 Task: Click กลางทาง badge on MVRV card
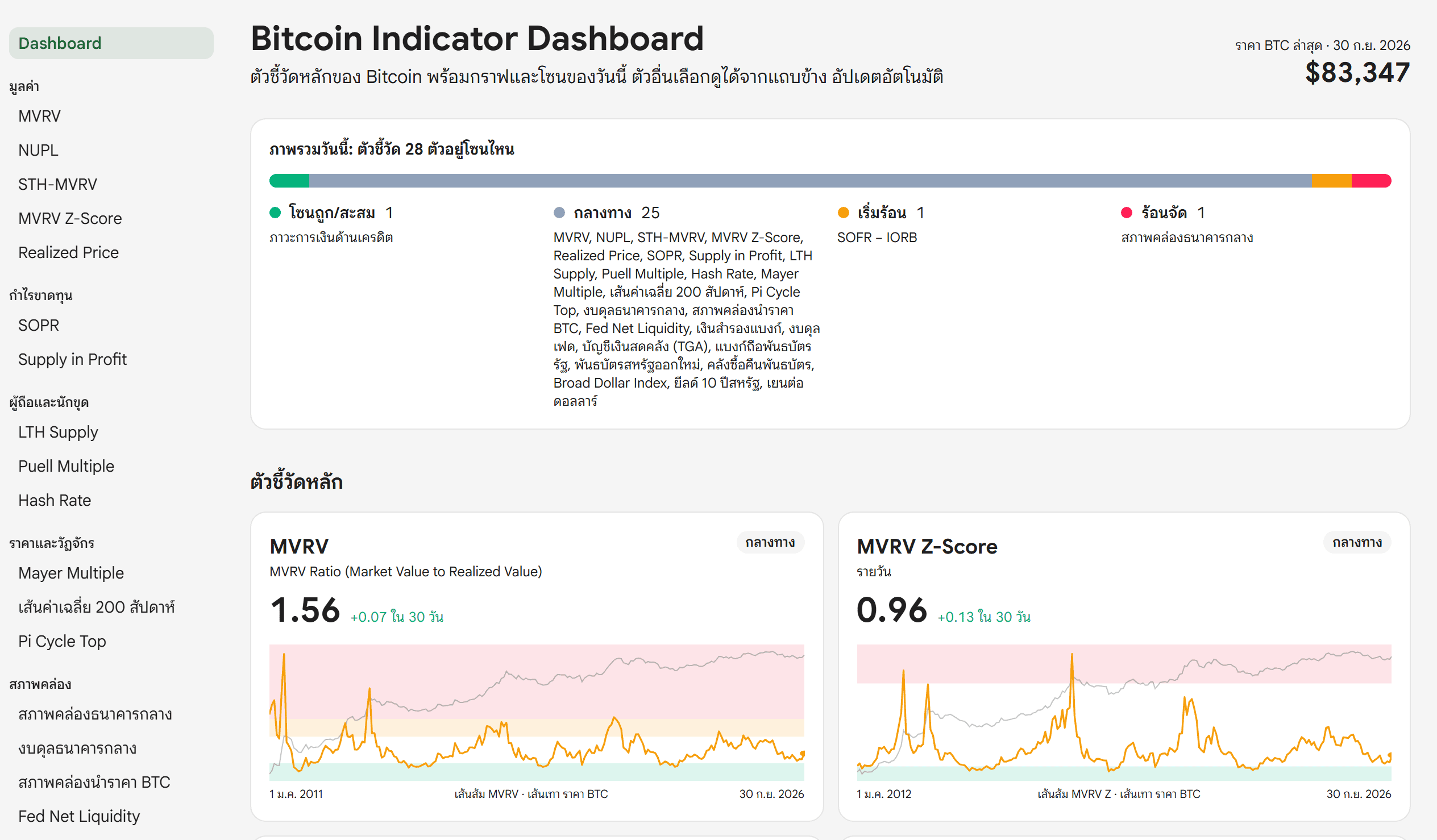(x=770, y=542)
